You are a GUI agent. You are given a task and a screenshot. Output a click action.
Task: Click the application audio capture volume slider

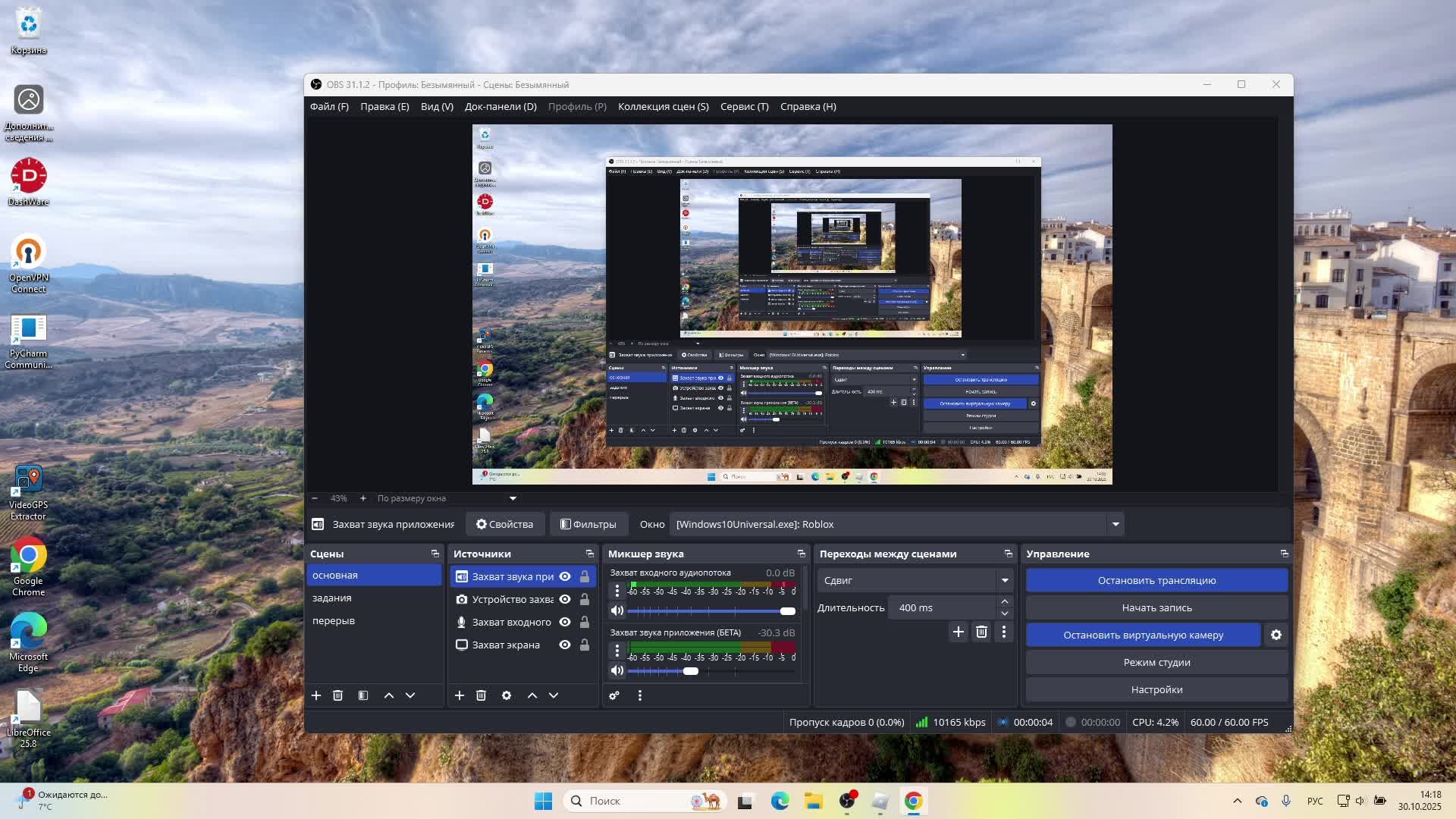(x=690, y=671)
